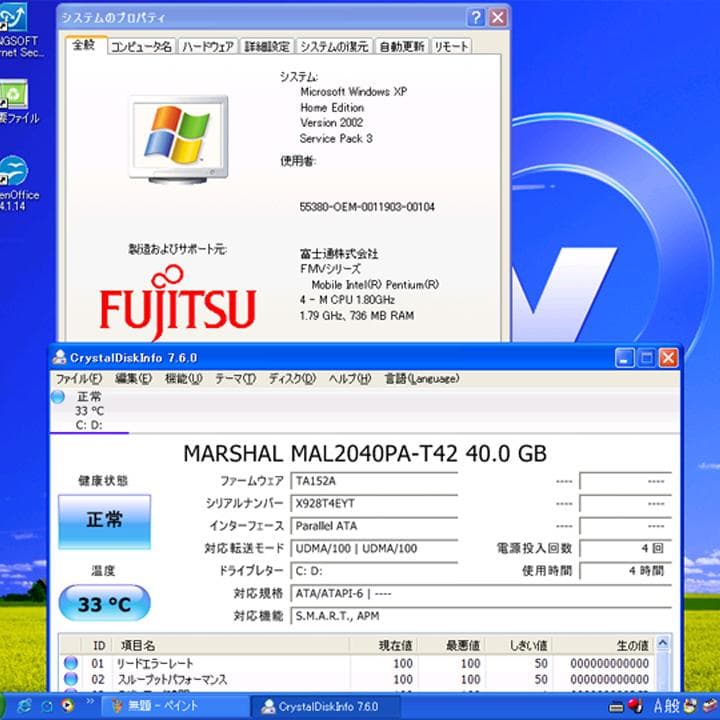The image size is (720, 720).
Task: Click the ファームウェア field showing TA152A
Action: click(x=374, y=481)
